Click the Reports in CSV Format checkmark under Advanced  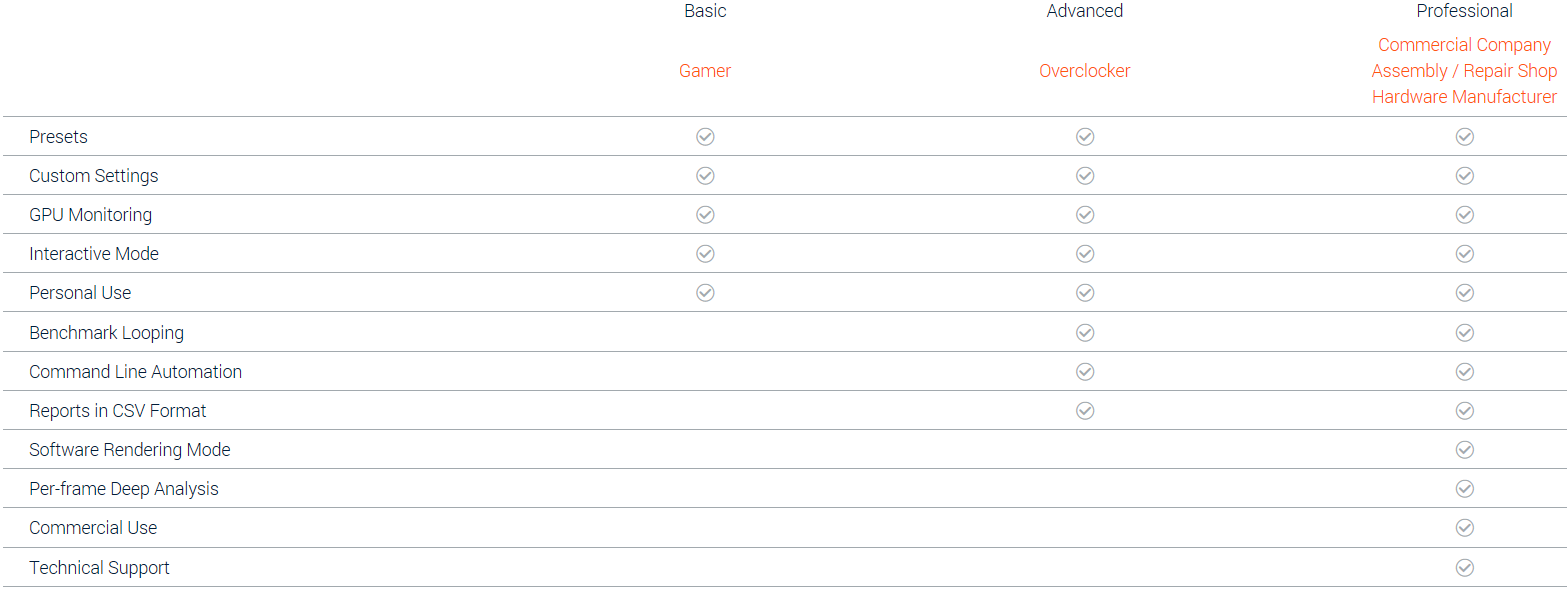pos(1085,411)
